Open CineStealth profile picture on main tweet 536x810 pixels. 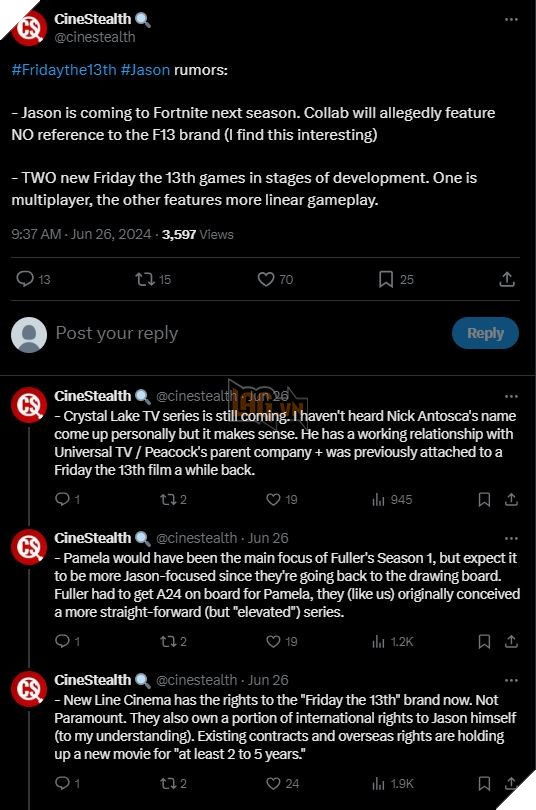[29, 28]
